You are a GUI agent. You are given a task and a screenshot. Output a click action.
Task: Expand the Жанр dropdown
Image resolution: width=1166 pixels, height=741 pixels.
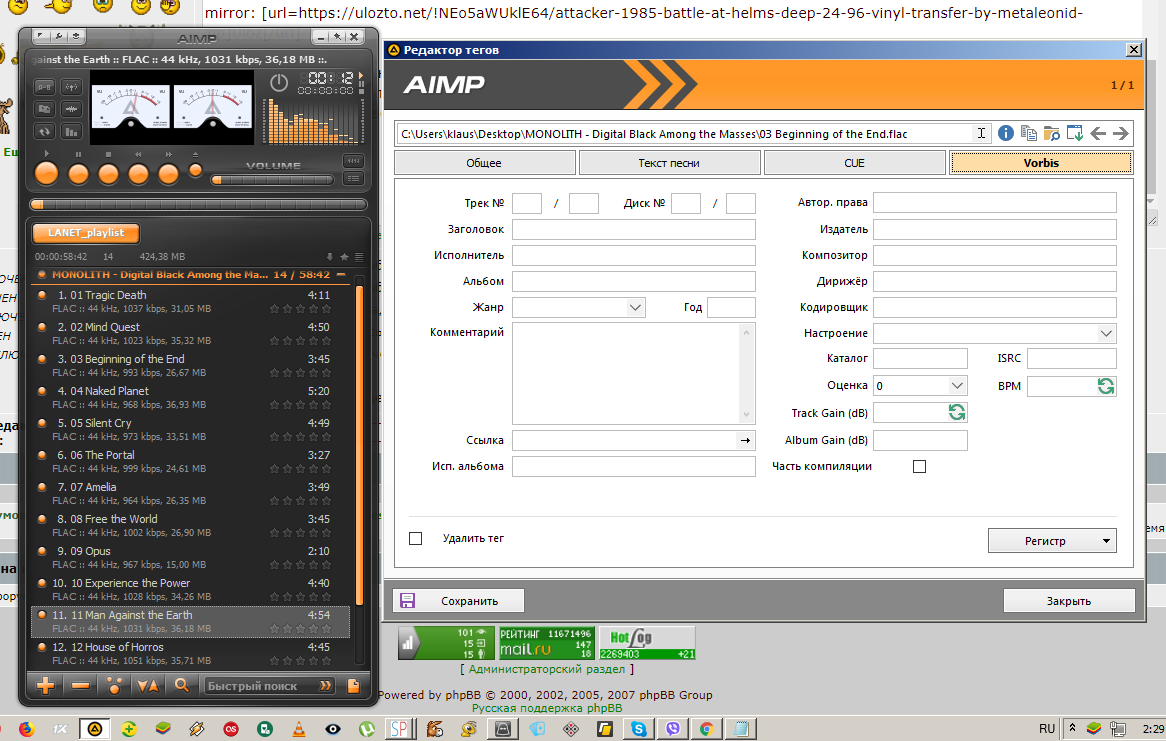pos(635,307)
